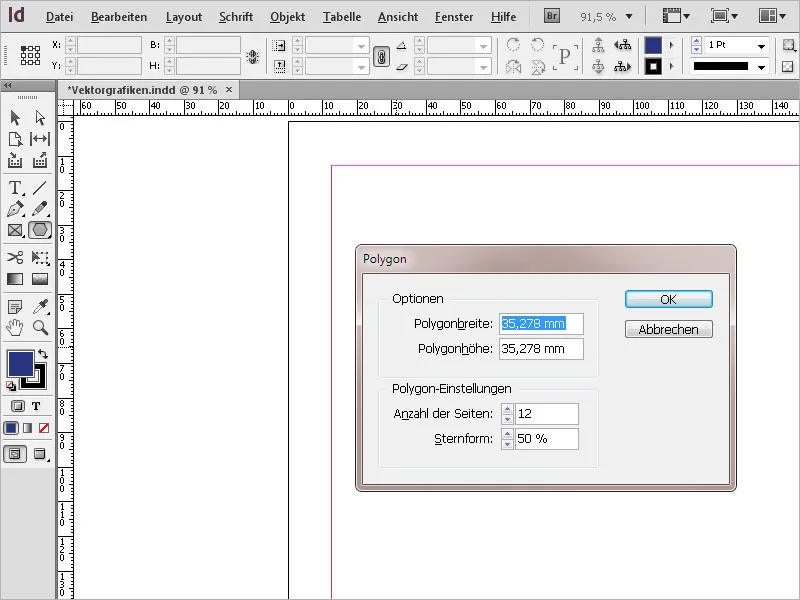Switch to Normal view mode
The image size is (800, 600).
click(15, 454)
